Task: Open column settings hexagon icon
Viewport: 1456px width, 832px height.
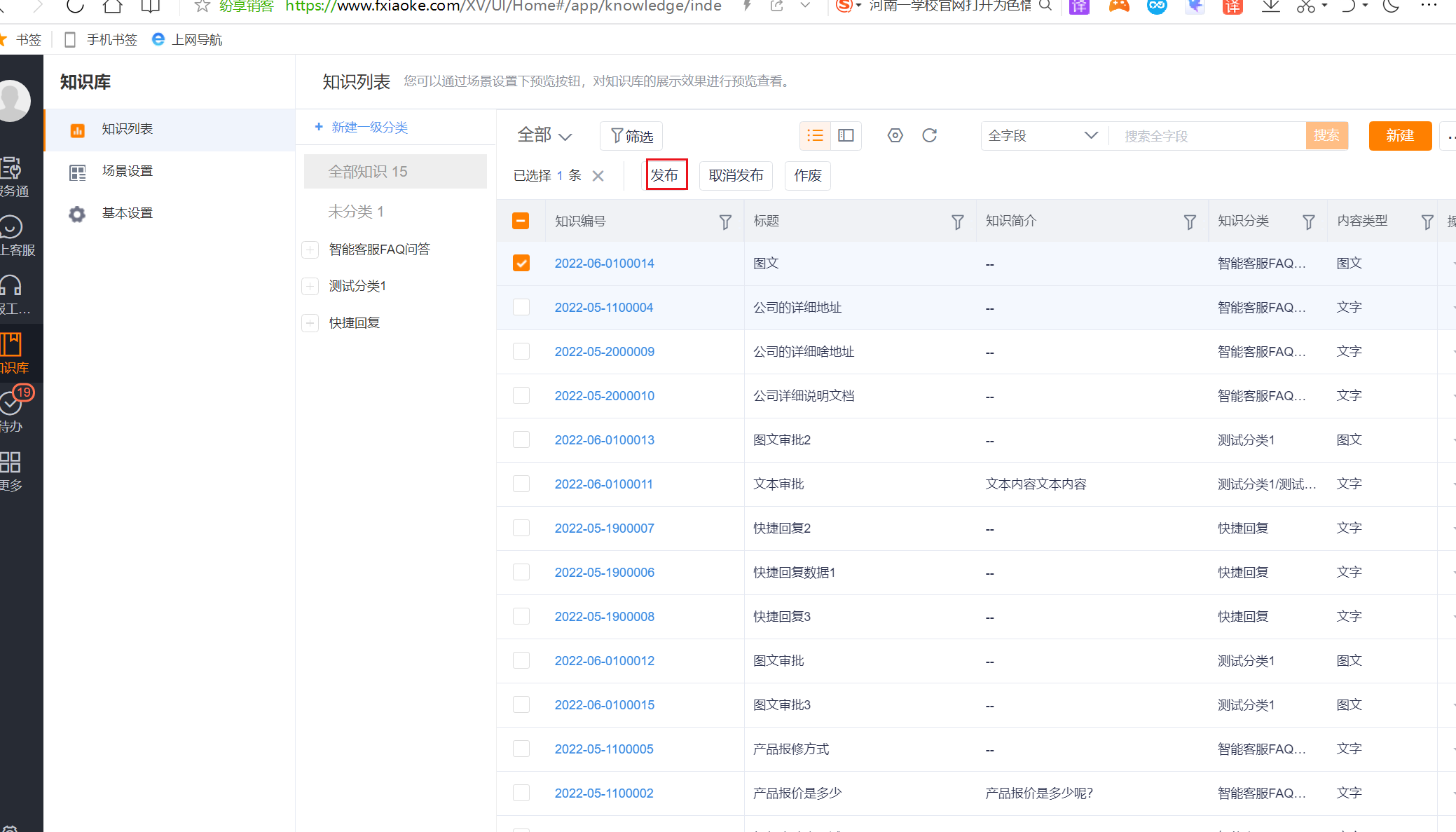Action: [x=895, y=135]
